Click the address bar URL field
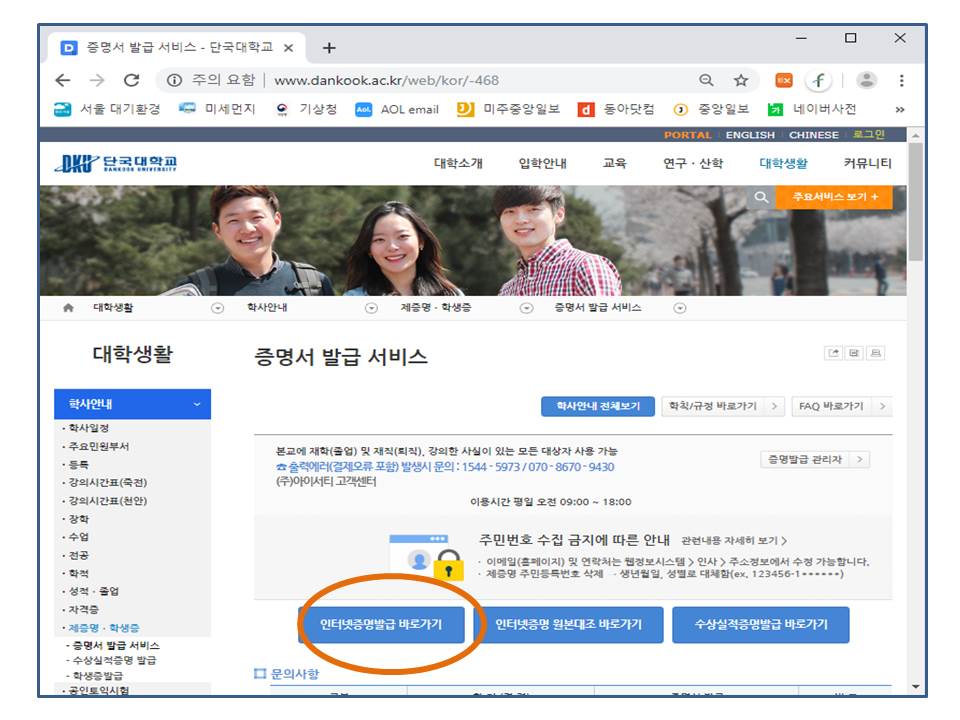 pyautogui.click(x=450, y=81)
